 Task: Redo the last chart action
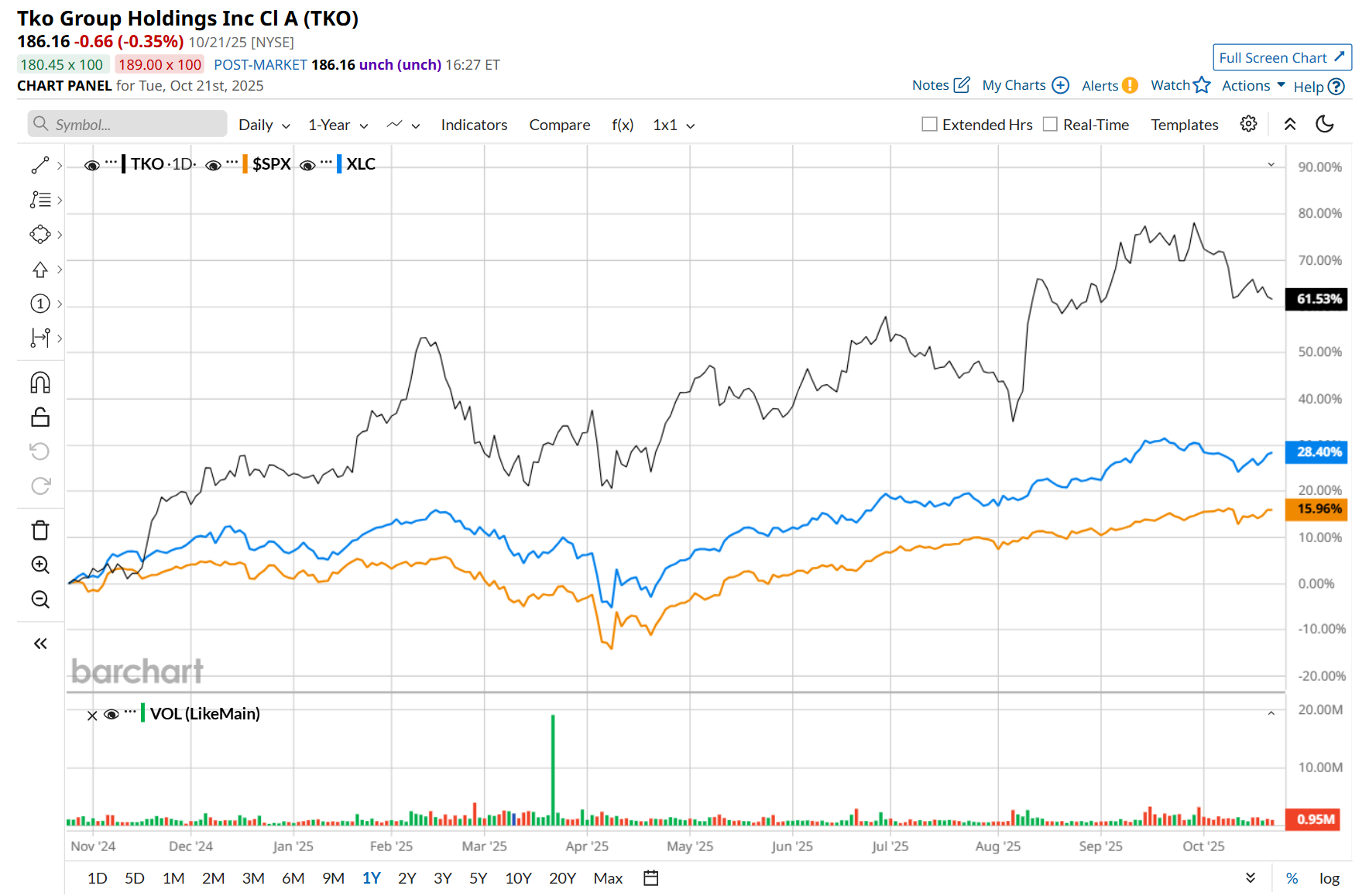[40, 486]
